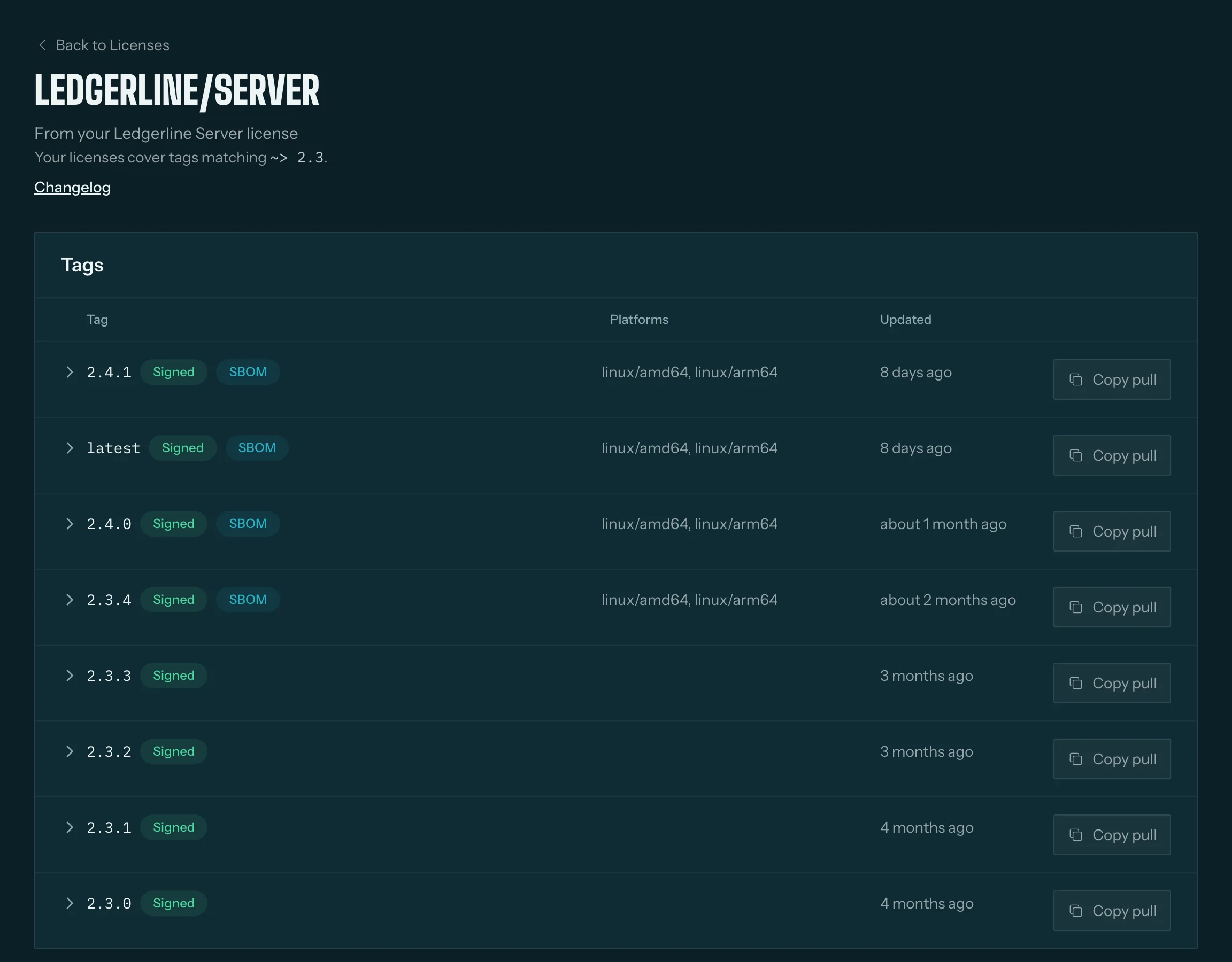Screen dimensions: 1232x962
Task: Click the SBOM badge on latest tag
Action: (257, 448)
